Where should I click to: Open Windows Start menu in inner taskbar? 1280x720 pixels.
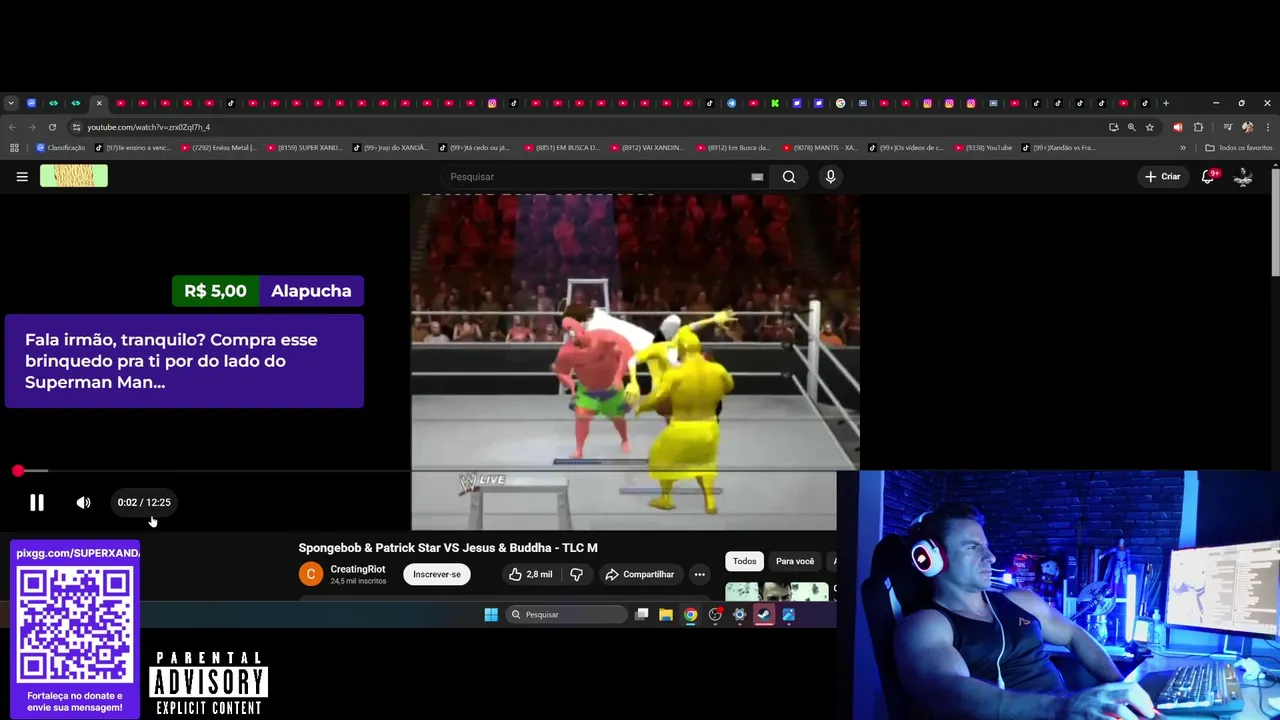[x=491, y=615]
